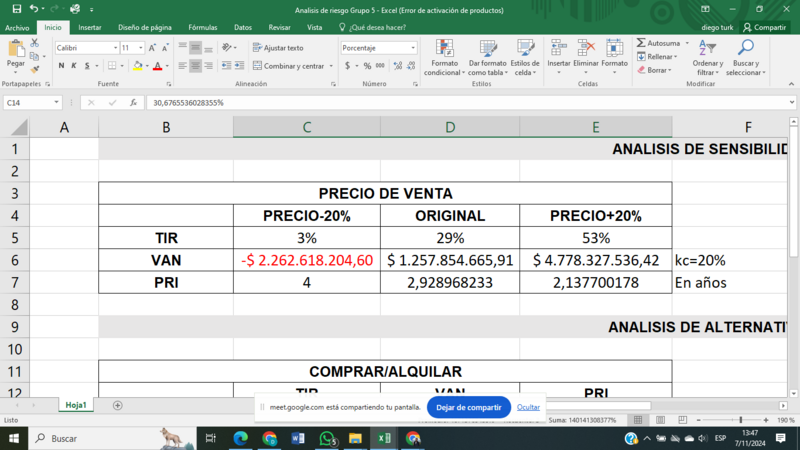Toggle italic K formatting
Screen dimensions: 800x450
tap(74, 66)
